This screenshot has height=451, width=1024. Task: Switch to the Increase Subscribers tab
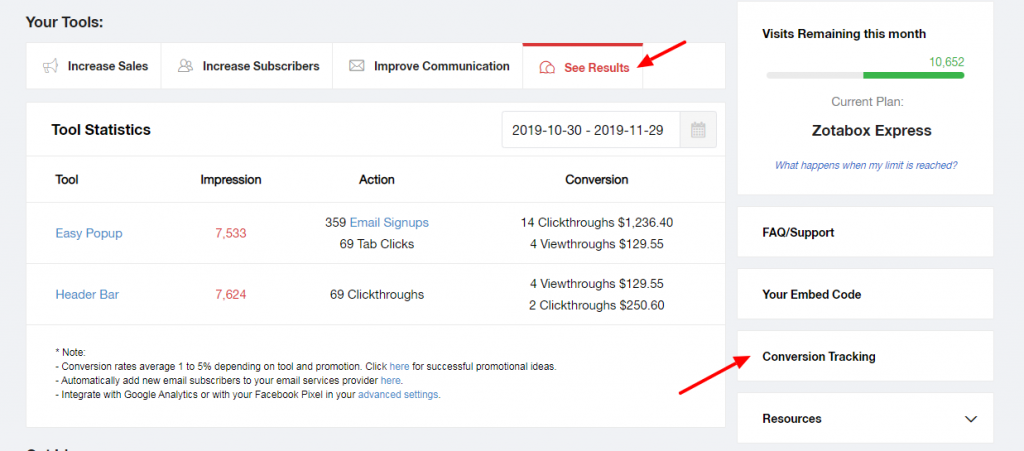[247, 66]
